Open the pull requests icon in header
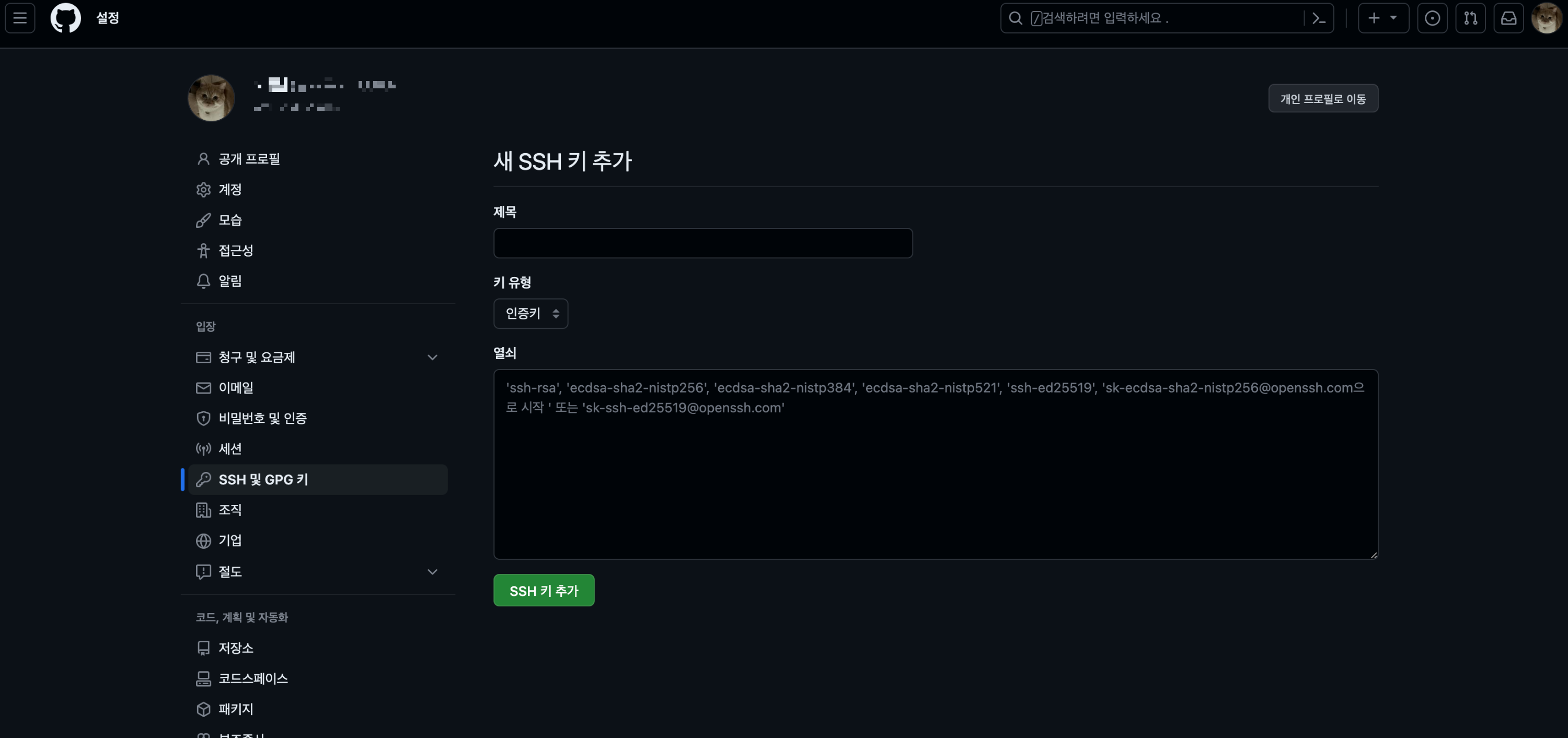 pyautogui.click(x=1470, y=18)
